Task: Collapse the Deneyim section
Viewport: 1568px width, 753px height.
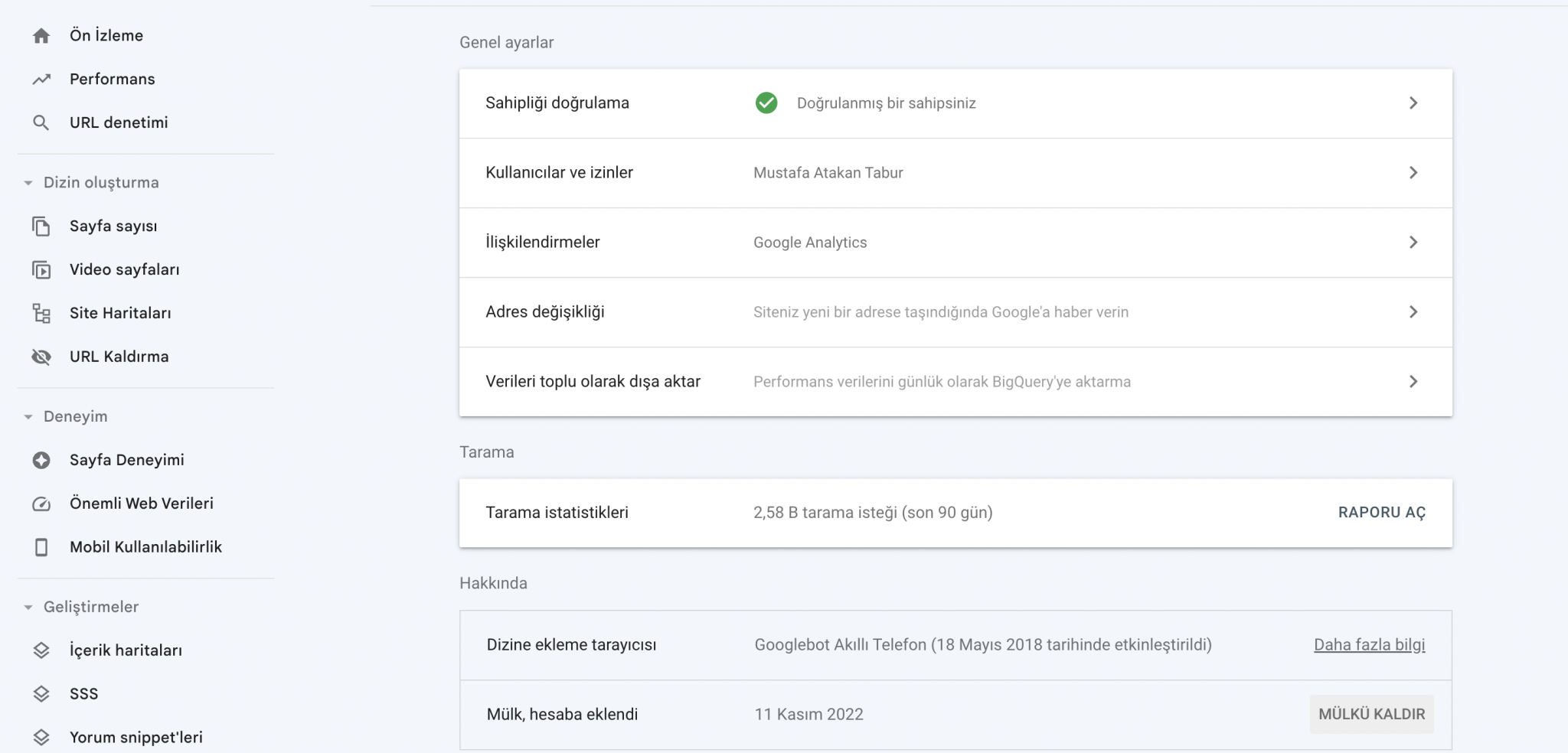Action: [x=28, y=416]
